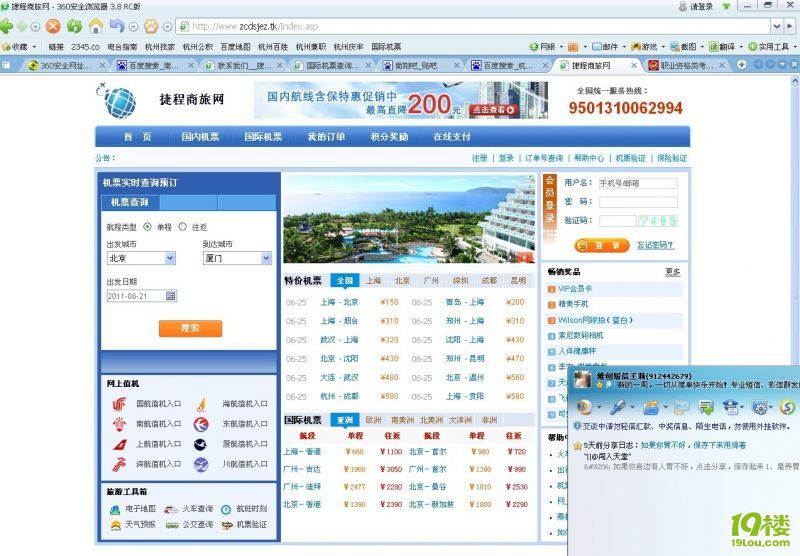The height and width of the screenshot is (556, 800).
Task: Expand the 实用工具 tools dropdown
Action: [x=795, y=46]
